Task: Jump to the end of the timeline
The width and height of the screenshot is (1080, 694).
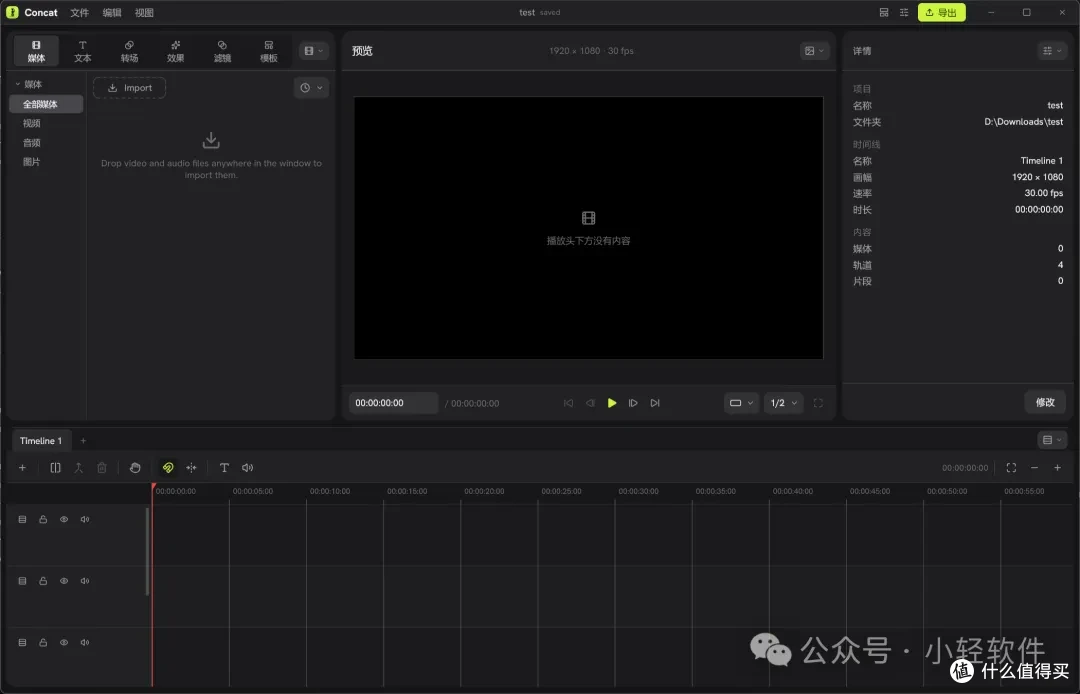Action: tap(655, 403)
